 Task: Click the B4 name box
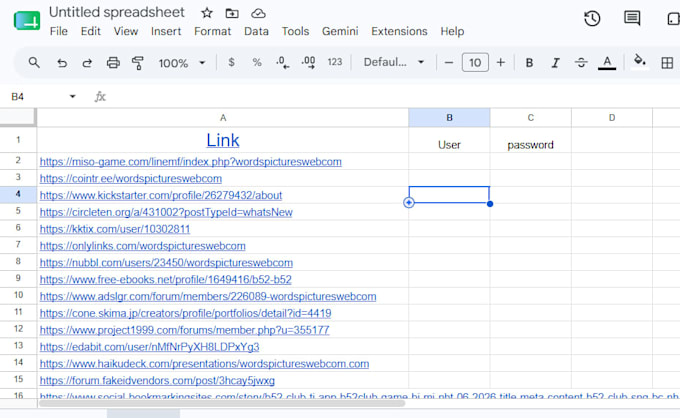17,96
